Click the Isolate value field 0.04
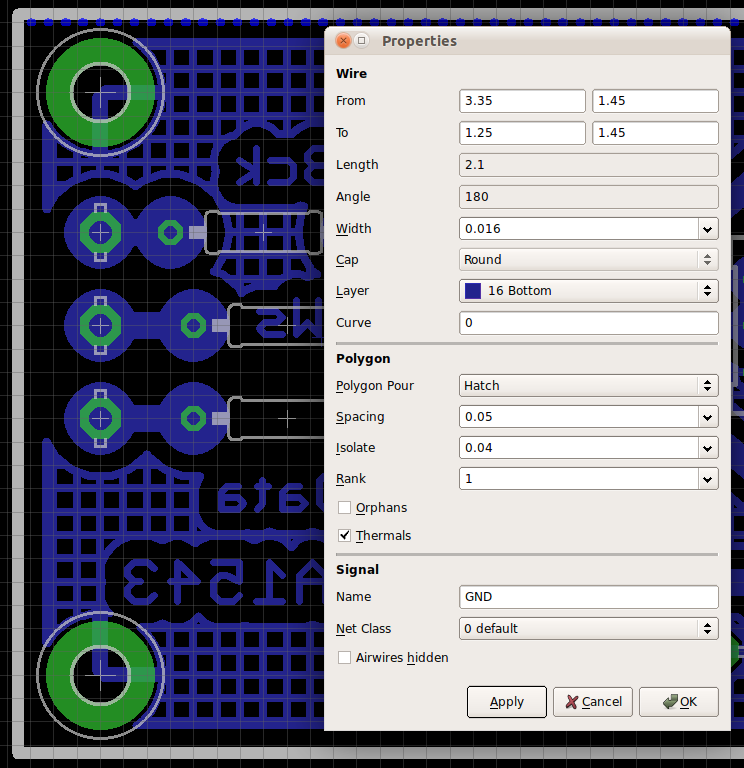Image resolution: width=744 pixels, height=768 pixels. [x=578, y=448]
